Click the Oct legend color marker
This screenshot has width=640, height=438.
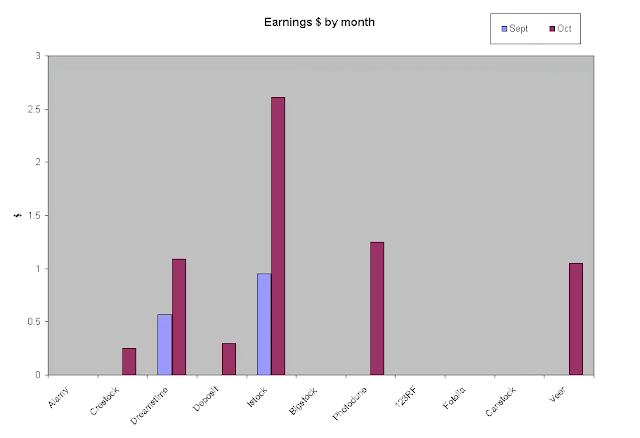point(551,29)
